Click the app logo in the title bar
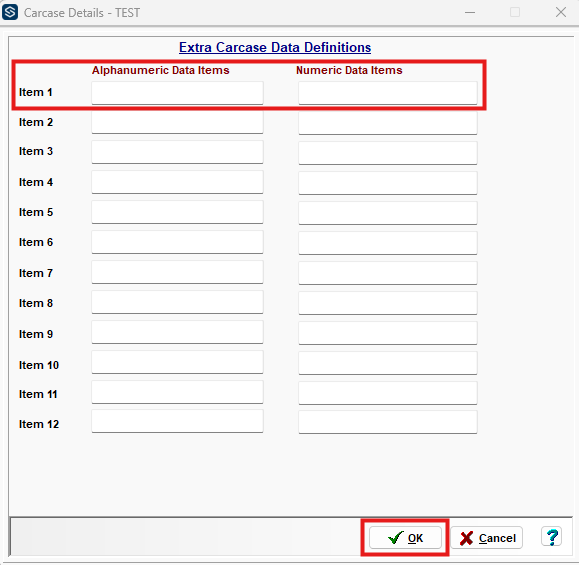Screen dimensions: 579x565 10,12
